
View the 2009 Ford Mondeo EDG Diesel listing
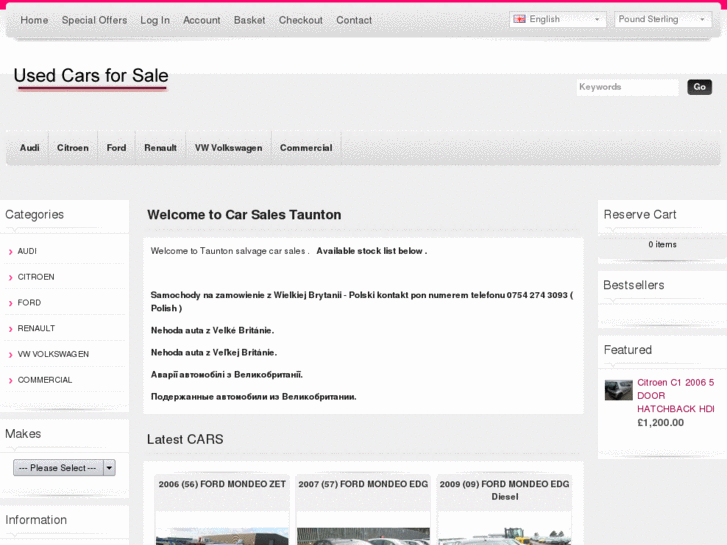504,490
